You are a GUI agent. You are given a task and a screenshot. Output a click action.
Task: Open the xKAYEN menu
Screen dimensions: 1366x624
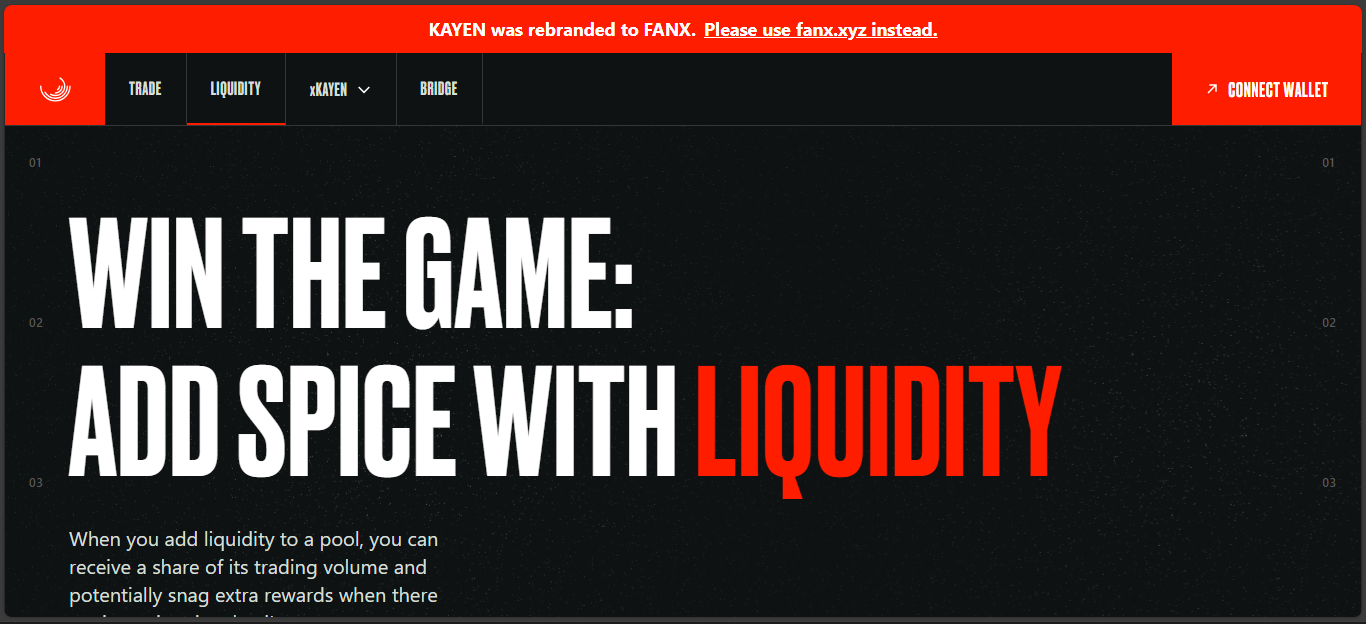340,89
